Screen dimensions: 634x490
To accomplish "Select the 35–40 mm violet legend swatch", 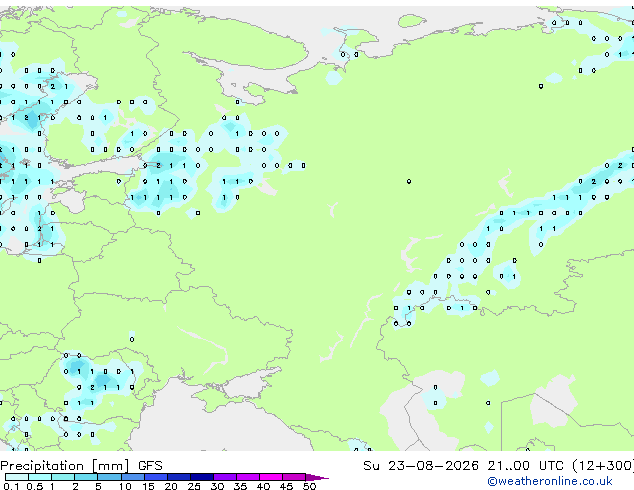I will point(248,477).
